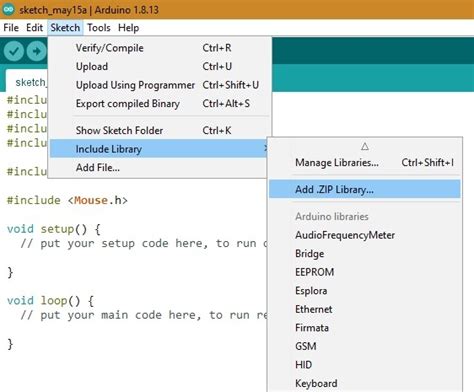Screen dimensions: 474x392
Task: Click the scroll-up triangle in library submenu
Action: coord(365,146)
